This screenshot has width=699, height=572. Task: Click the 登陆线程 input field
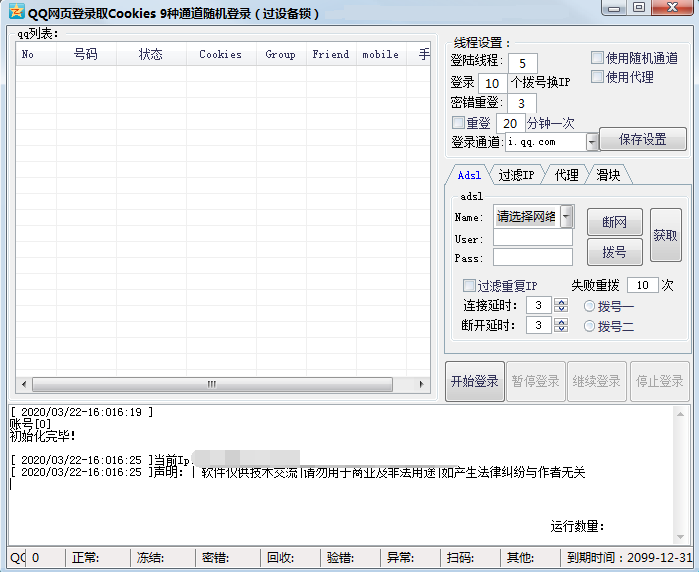click(x=522, y=63)
